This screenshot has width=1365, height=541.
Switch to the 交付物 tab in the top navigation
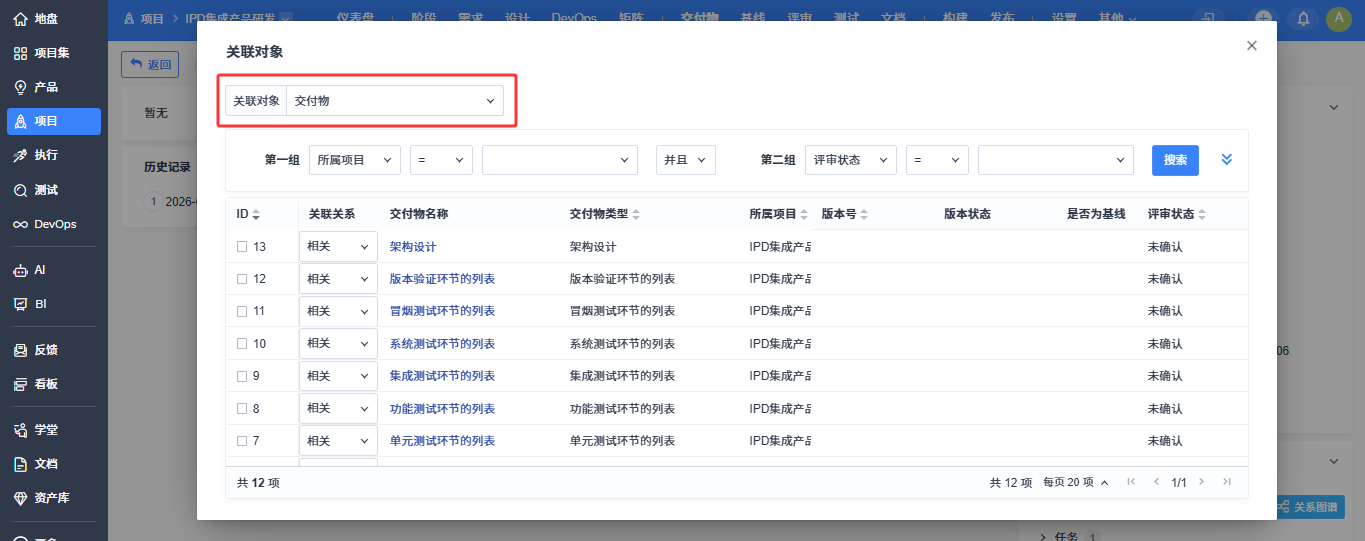[699, 18]
